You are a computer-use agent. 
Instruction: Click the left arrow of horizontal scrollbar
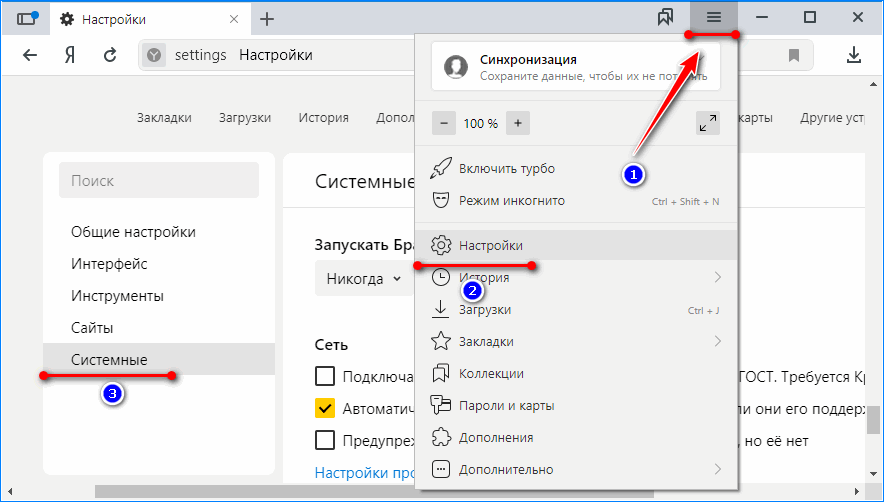9,492
